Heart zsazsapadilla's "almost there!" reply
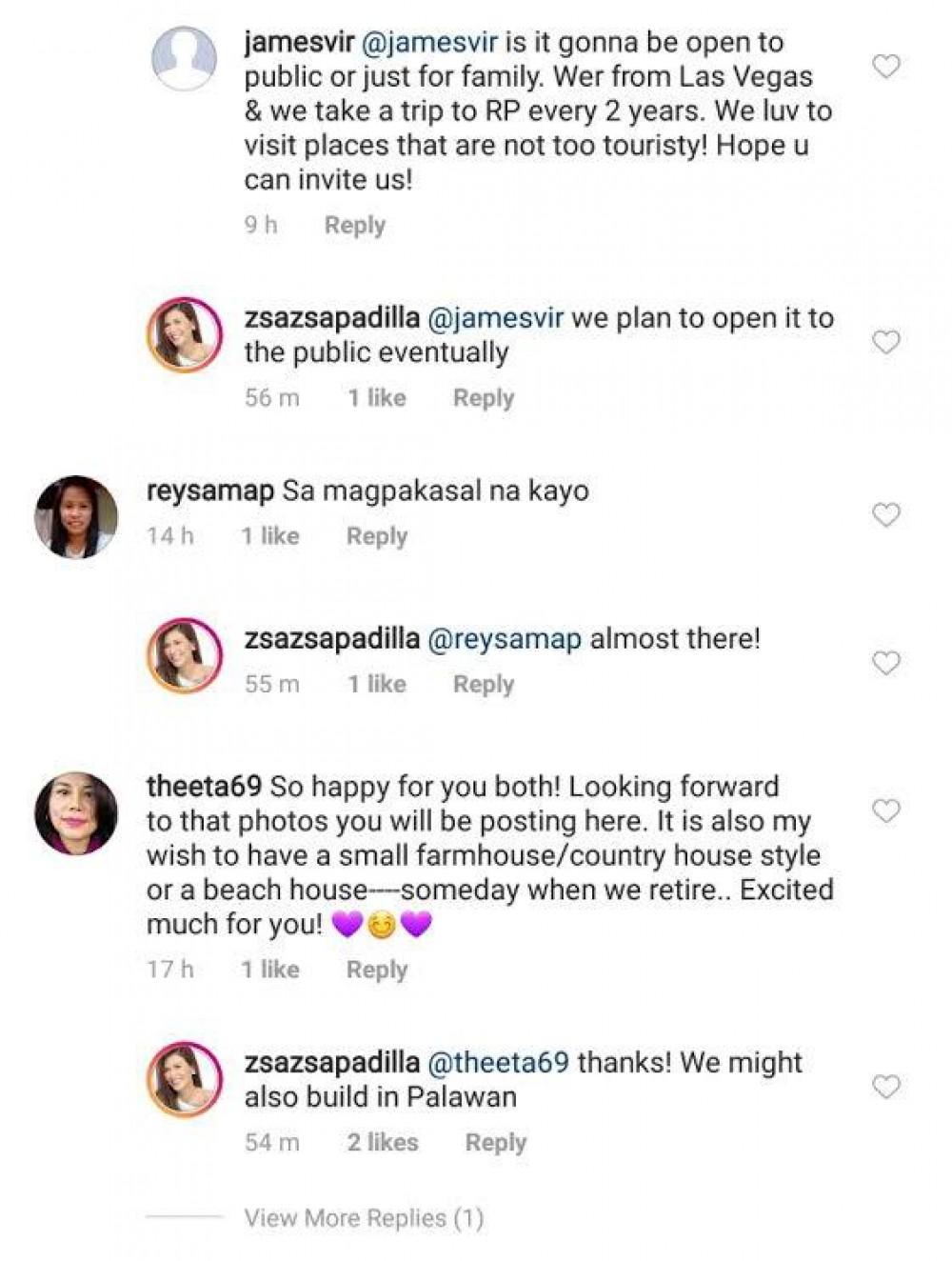Screen dimensions: 952x1261 (886, 663)
